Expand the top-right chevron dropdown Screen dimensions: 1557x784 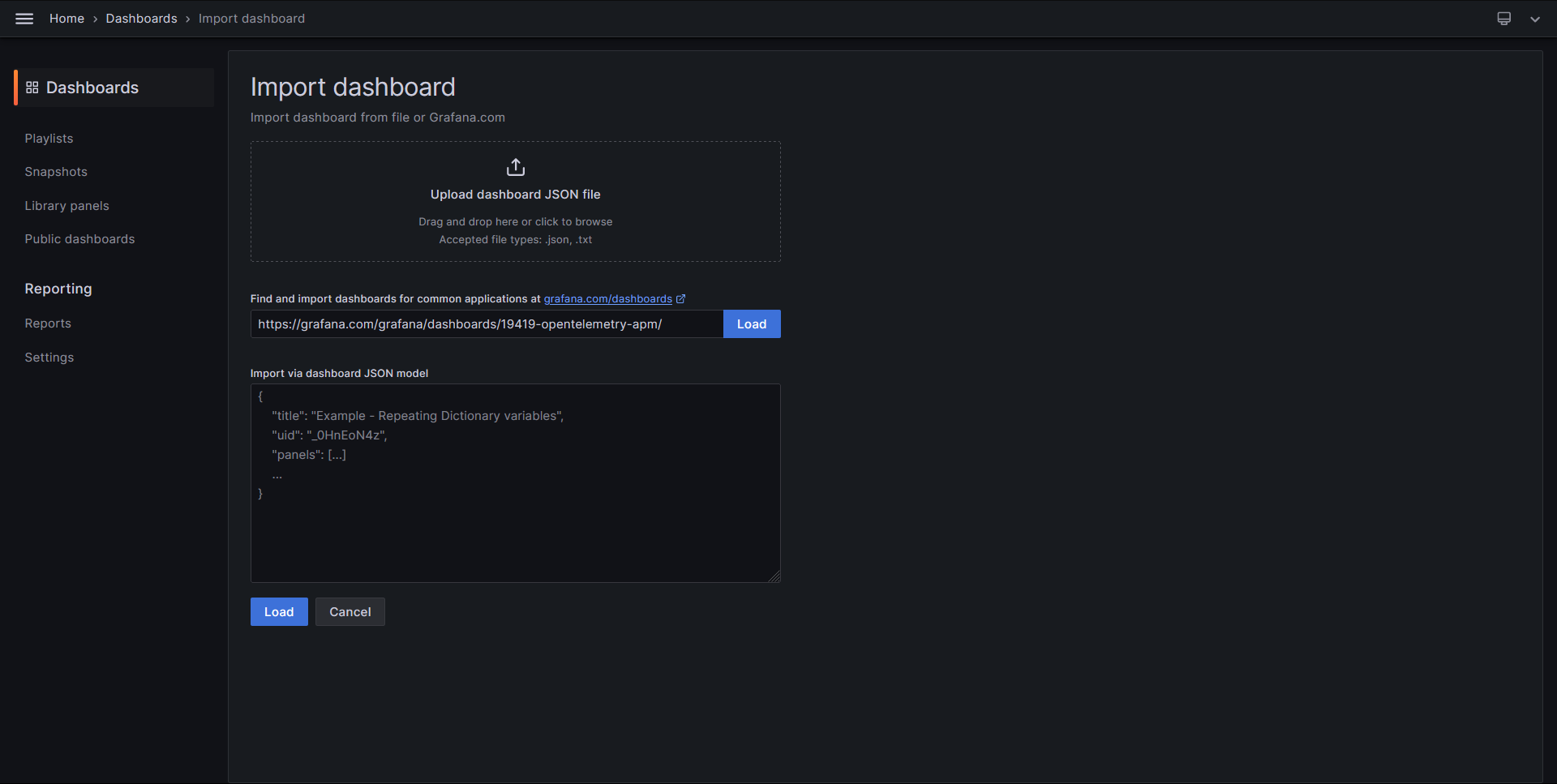[x=1534, y=19]
